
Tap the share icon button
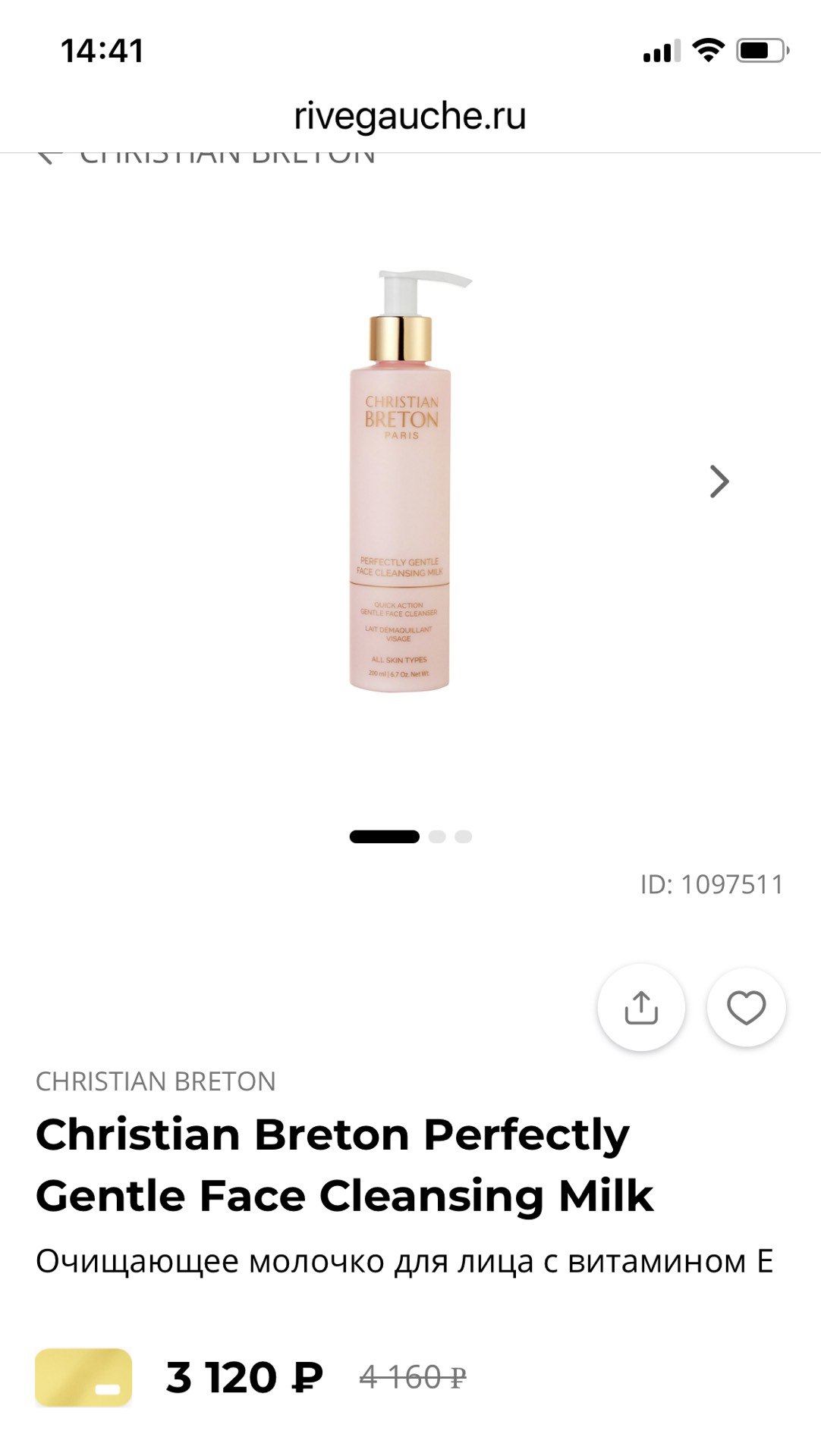pyautogui.click(x=641, y=1008)
